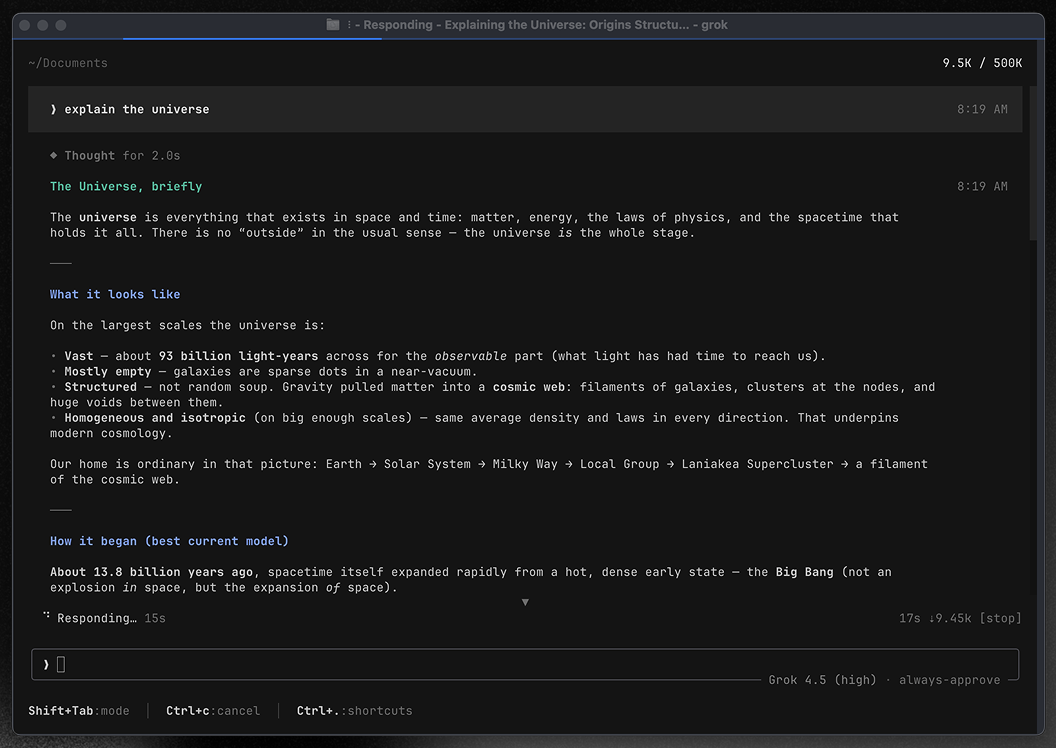Click the Thought diamond icon
This screenshot has height=748, width=1056.
coord(53,155)
